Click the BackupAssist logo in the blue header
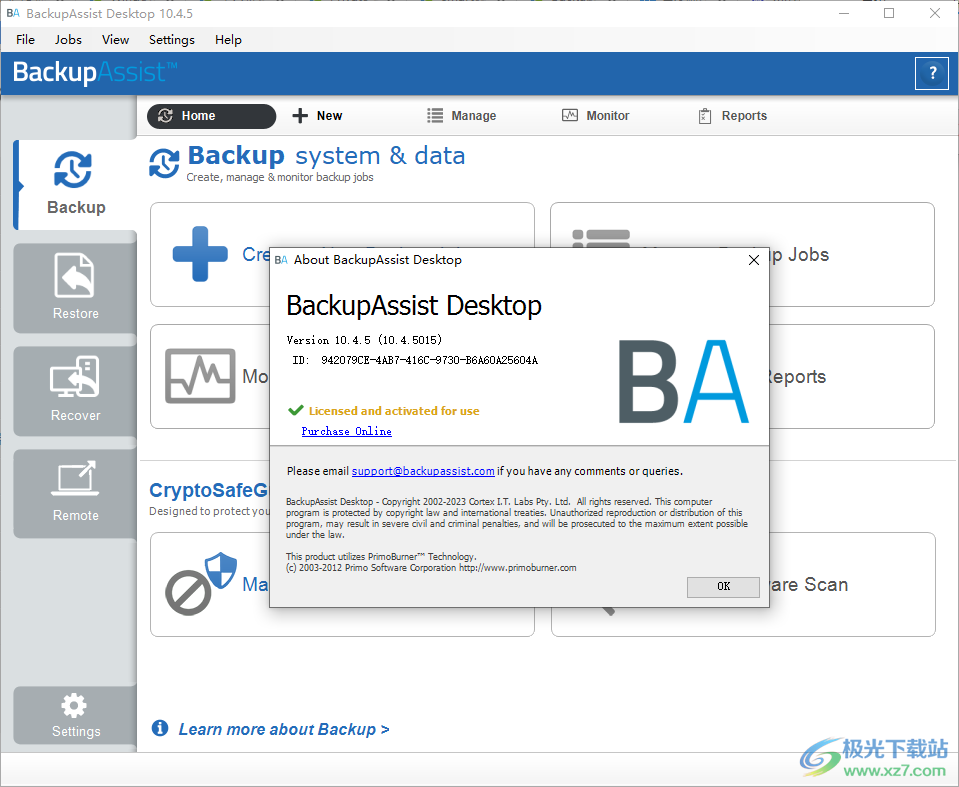This screenshot has height=787, width=959. [95, 73]
